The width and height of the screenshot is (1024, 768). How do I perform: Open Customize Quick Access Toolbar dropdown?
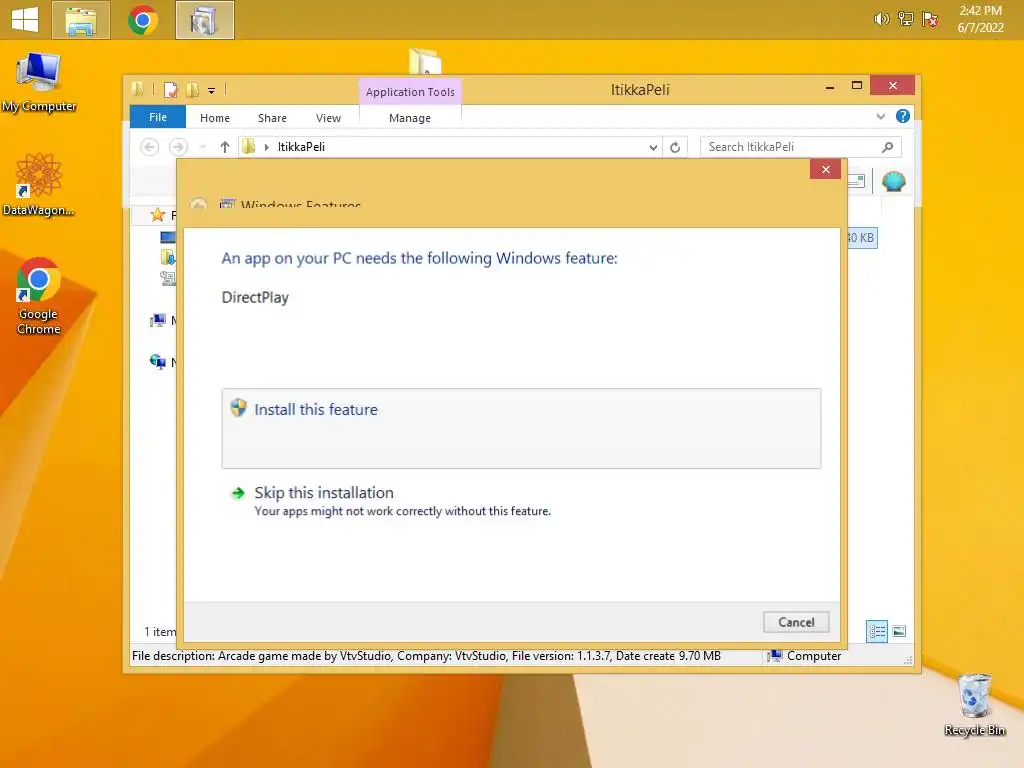(212, 91)
